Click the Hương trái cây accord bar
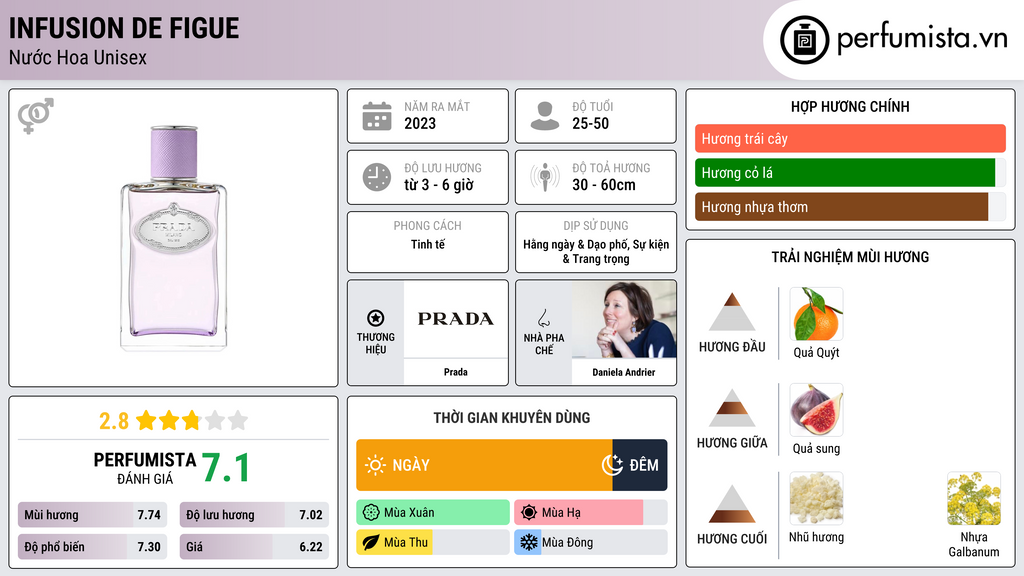This screenshot has width=1024, height=576. pyautogui.click(x=849, y=139)
